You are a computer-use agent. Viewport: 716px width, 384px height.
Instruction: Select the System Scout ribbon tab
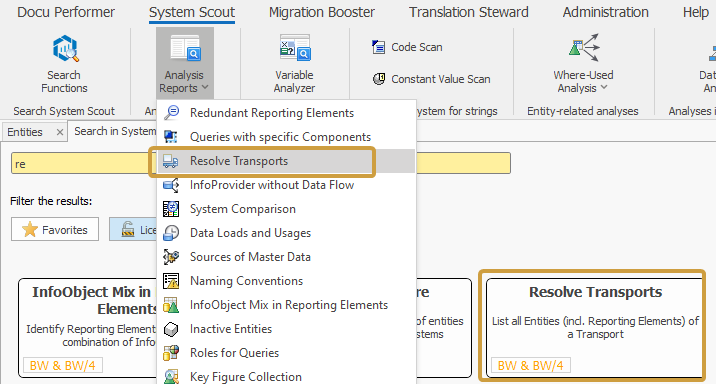[192, 12]
